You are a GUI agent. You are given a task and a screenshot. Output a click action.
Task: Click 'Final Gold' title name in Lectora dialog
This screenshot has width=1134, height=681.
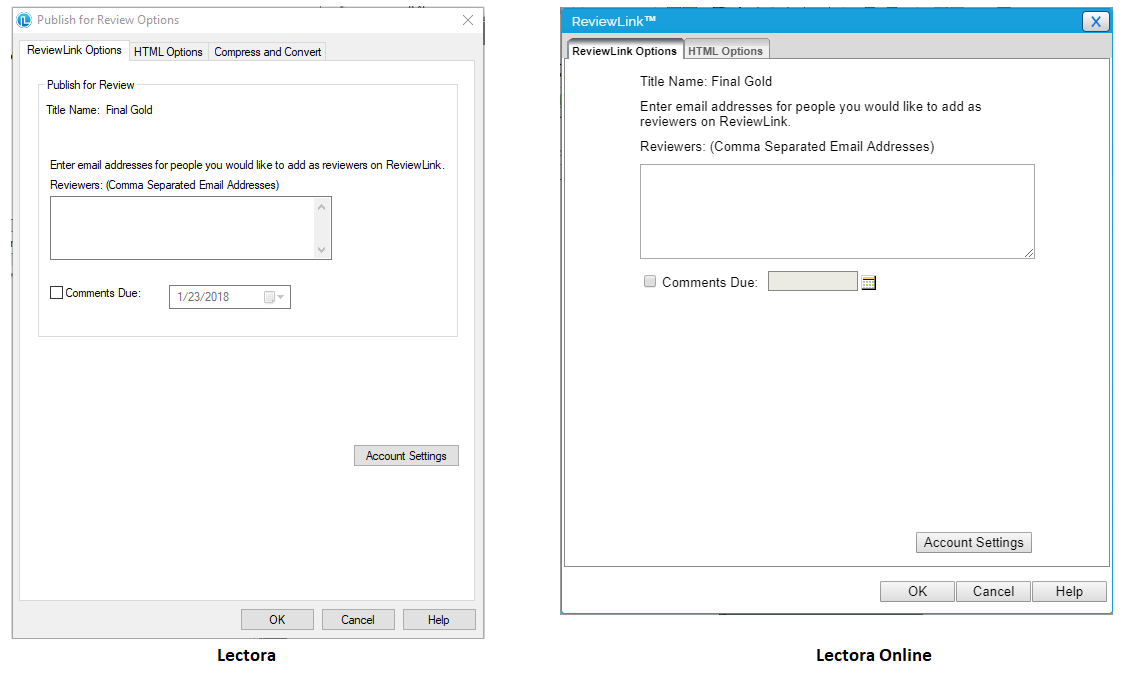tap(129, 110)
